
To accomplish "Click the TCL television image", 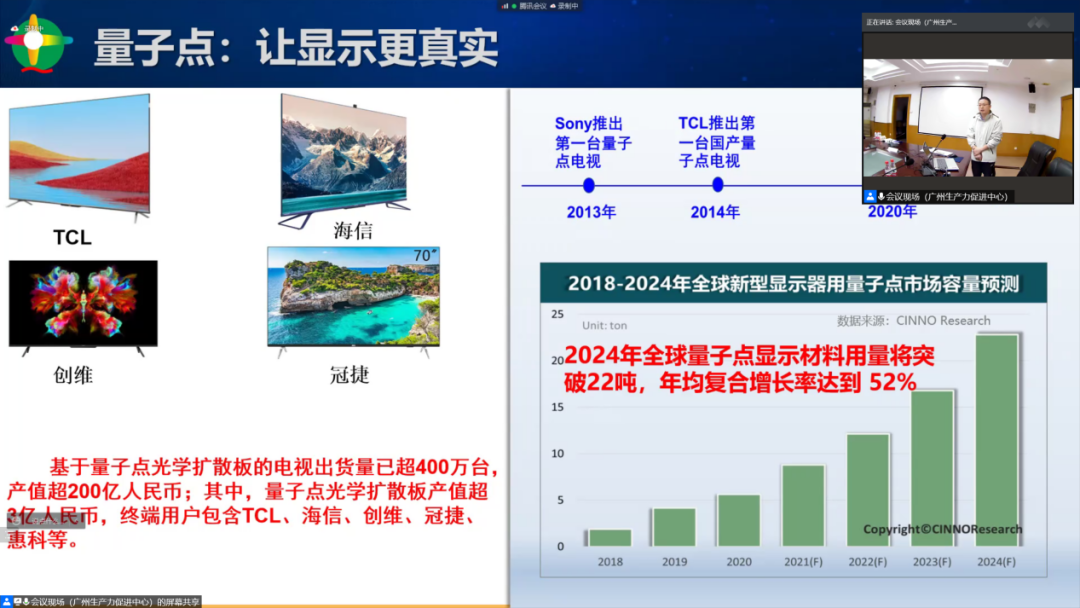I will 79,157.
